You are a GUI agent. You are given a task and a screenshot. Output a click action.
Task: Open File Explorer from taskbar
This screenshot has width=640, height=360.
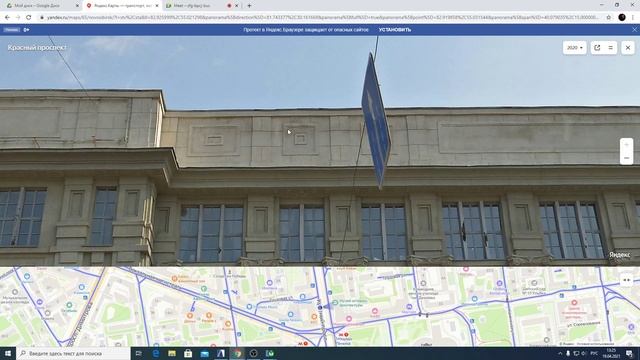point(172,353)
